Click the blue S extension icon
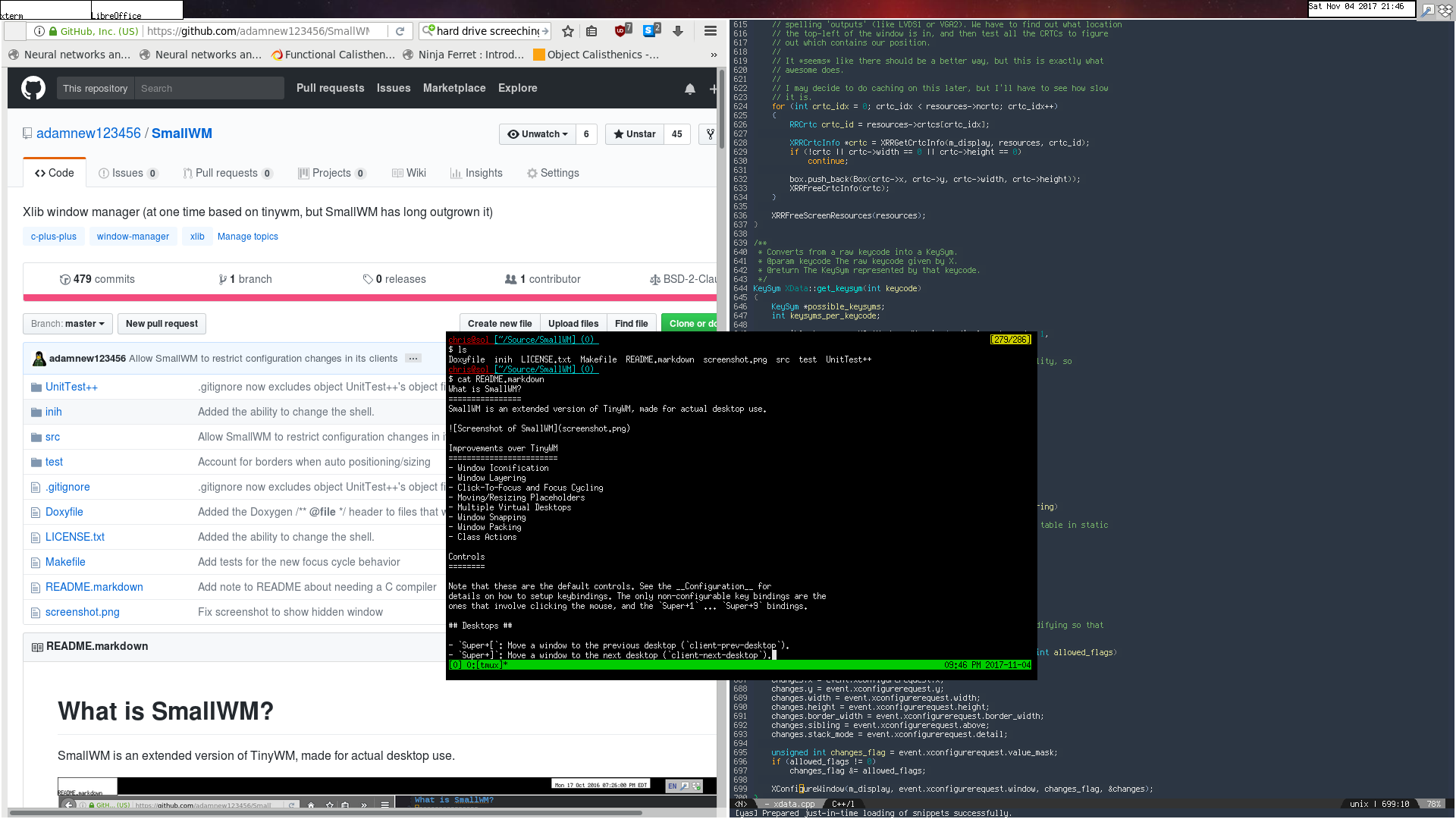 [651, 30]
